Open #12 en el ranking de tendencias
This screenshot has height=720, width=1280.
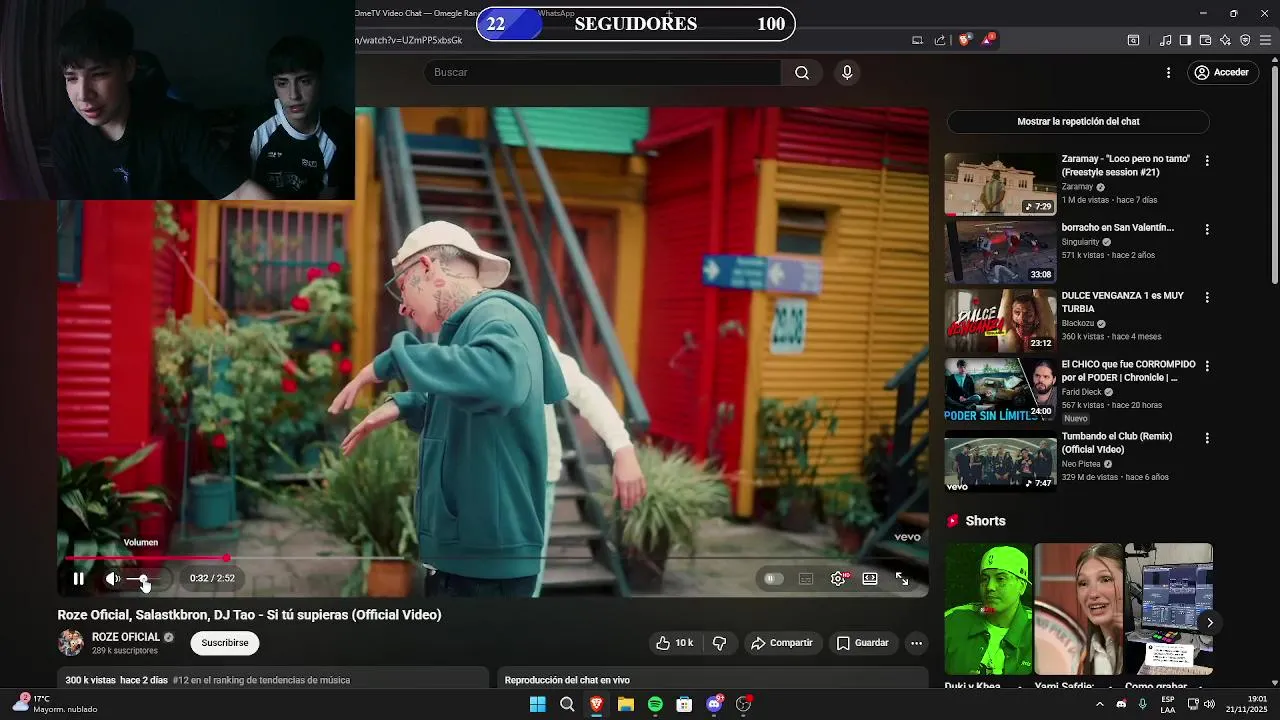pos(261,680)
